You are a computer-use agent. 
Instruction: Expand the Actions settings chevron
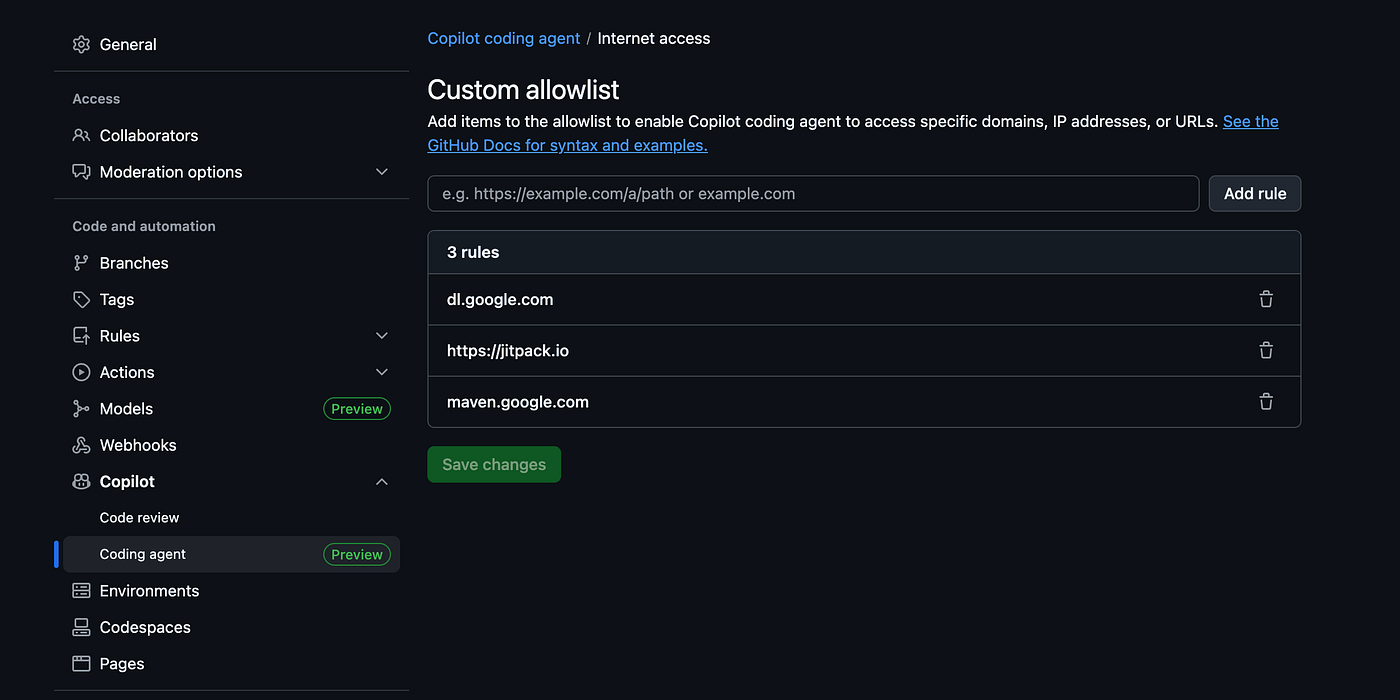[x=381, y=372]
